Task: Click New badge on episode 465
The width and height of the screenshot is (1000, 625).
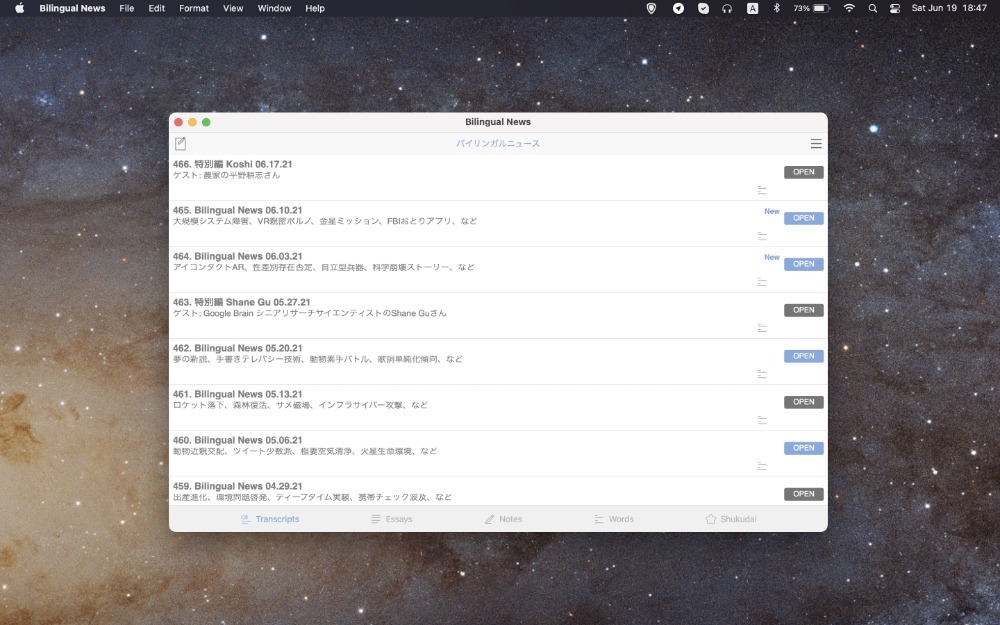Action: point(772,211)
